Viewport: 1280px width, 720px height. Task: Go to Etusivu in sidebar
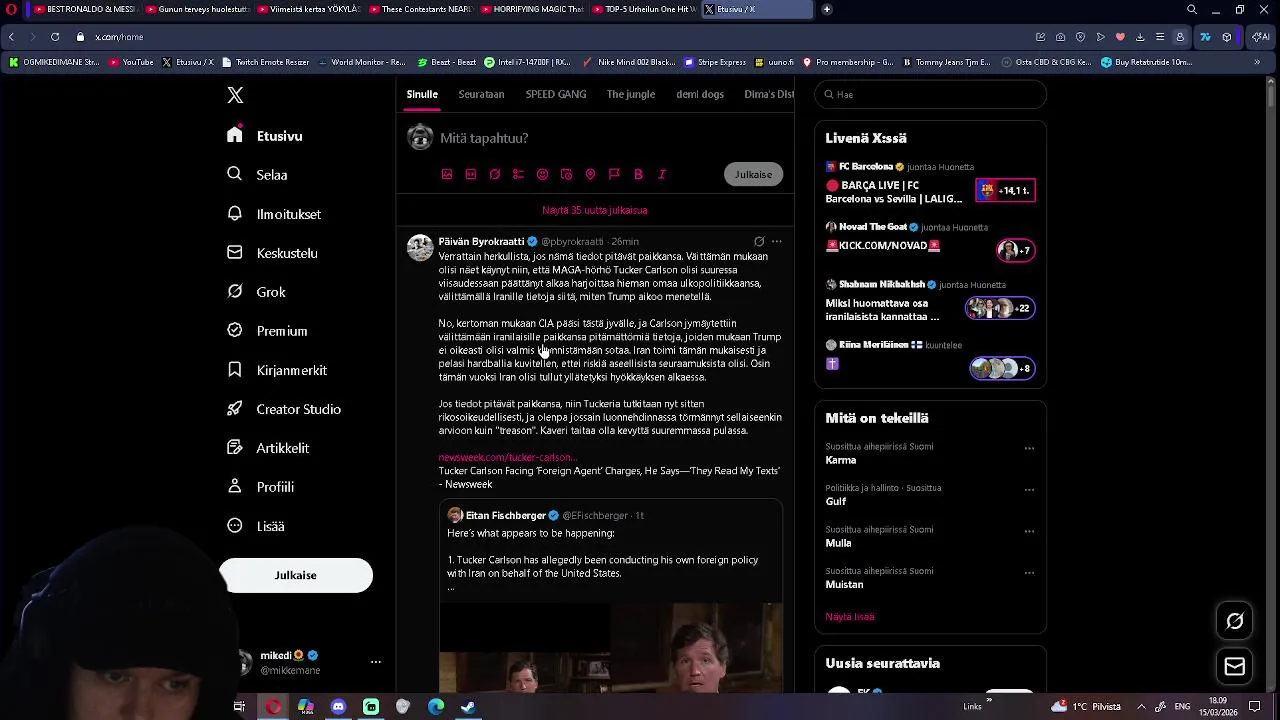[x=265, y=136]
